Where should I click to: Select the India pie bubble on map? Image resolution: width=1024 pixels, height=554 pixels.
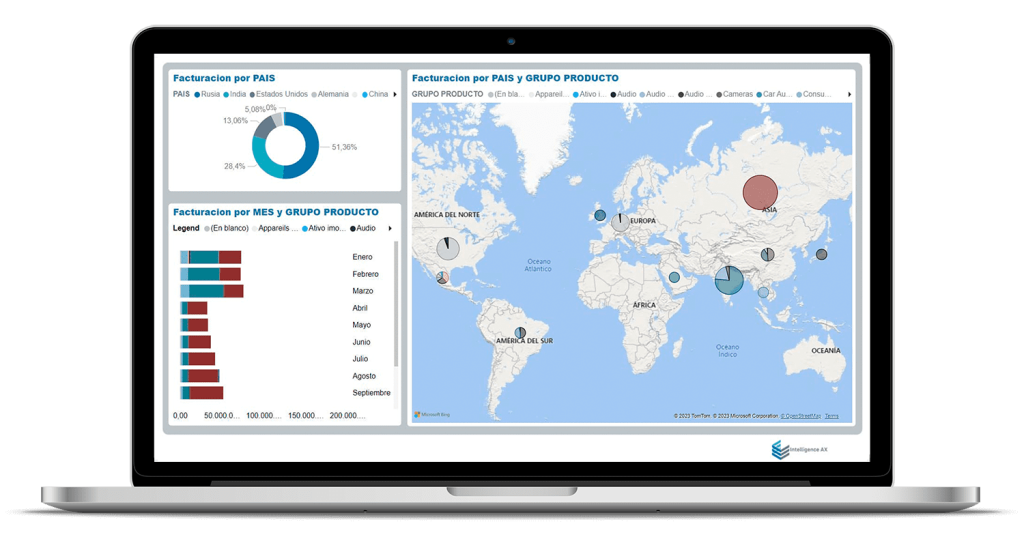729,280
